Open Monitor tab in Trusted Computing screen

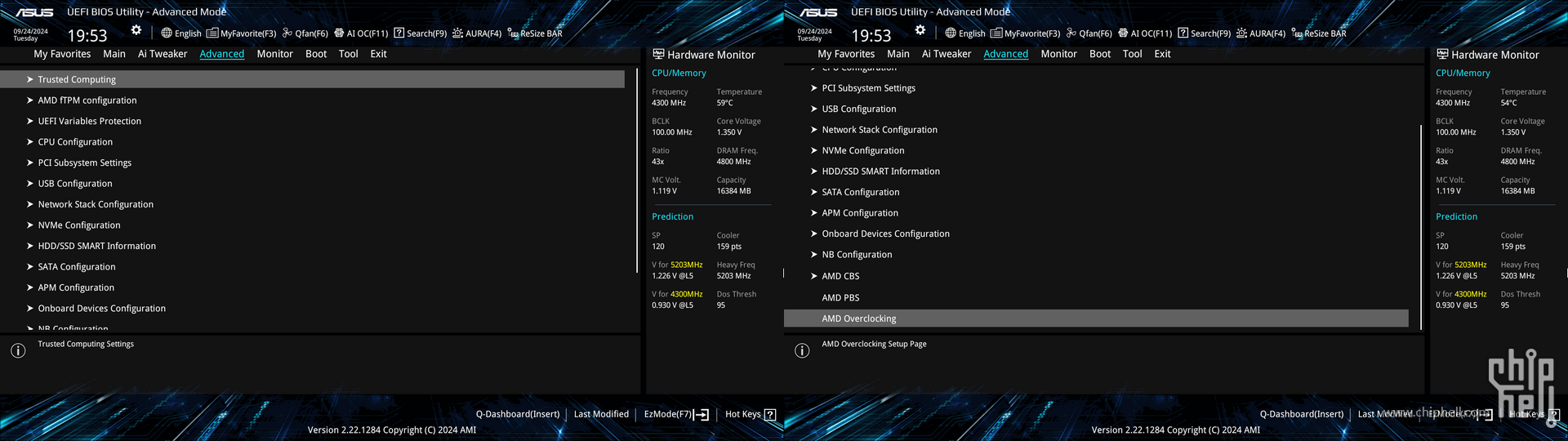274,54
